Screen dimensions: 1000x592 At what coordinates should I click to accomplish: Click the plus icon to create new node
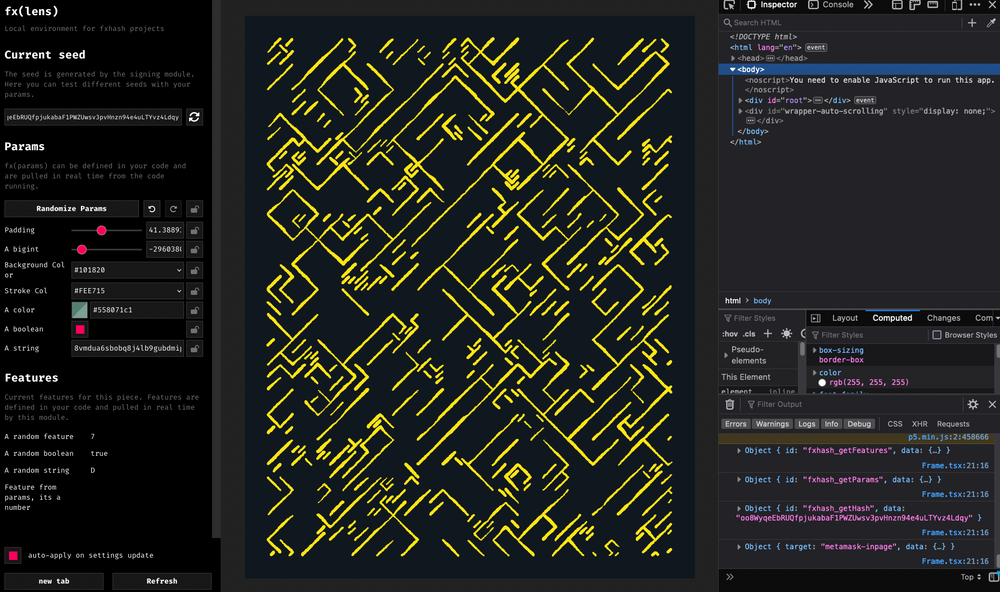972,22
